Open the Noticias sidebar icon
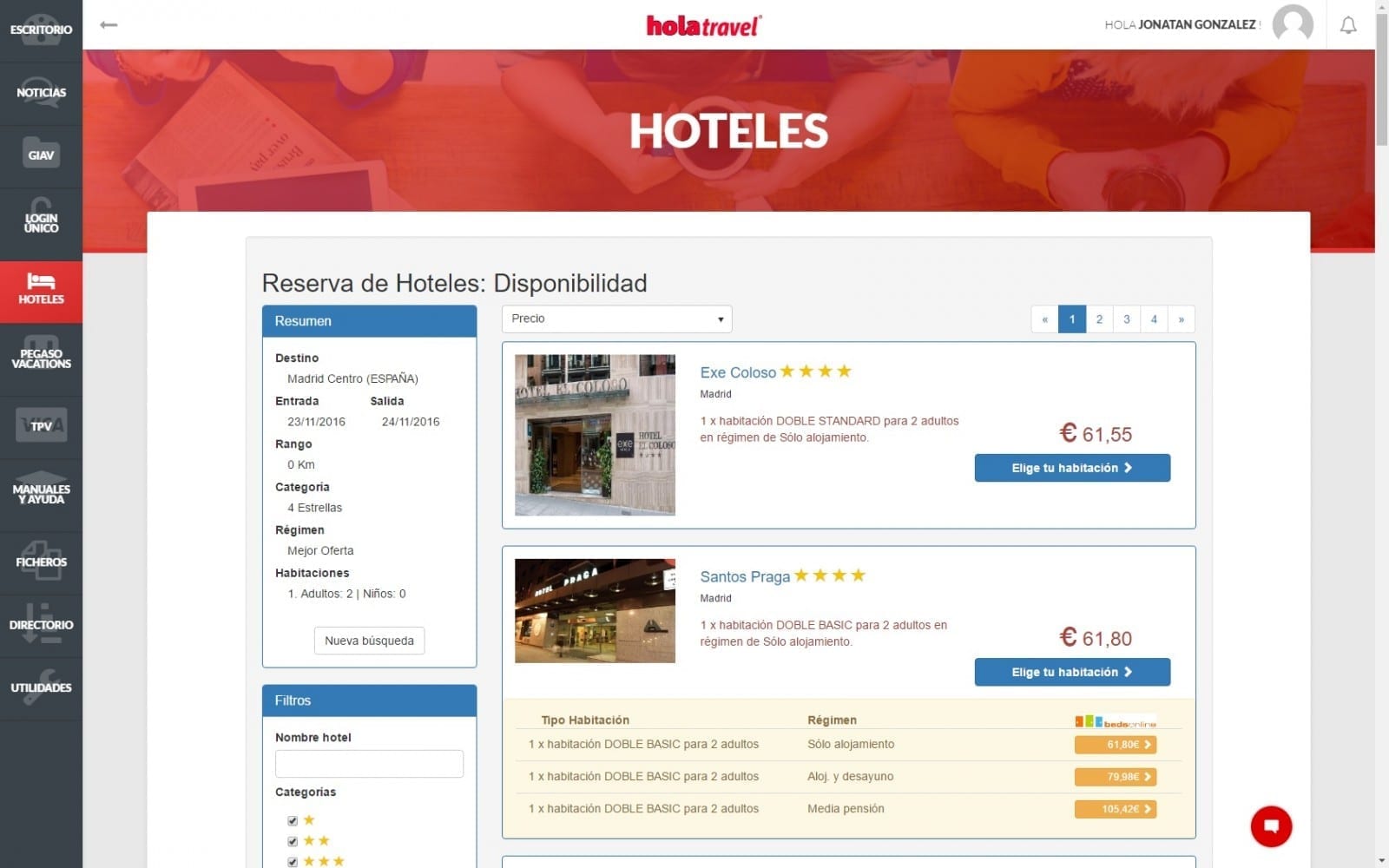 pyautogui.click(x=41, y=93)
